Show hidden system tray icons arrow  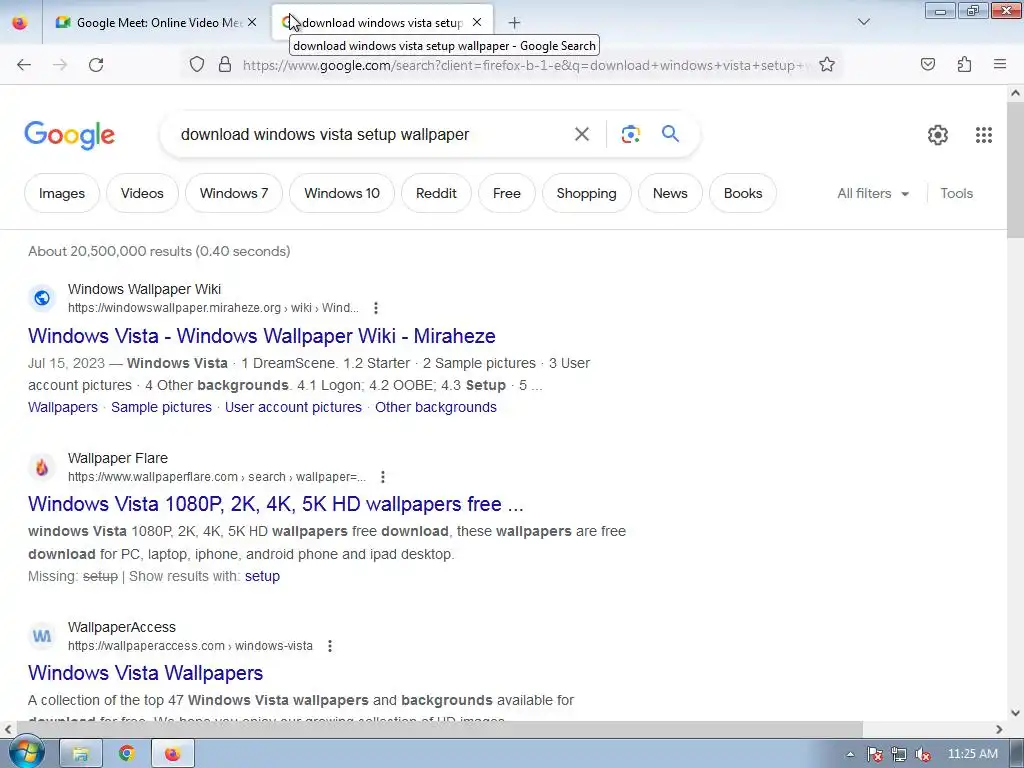tap(850, 754)
